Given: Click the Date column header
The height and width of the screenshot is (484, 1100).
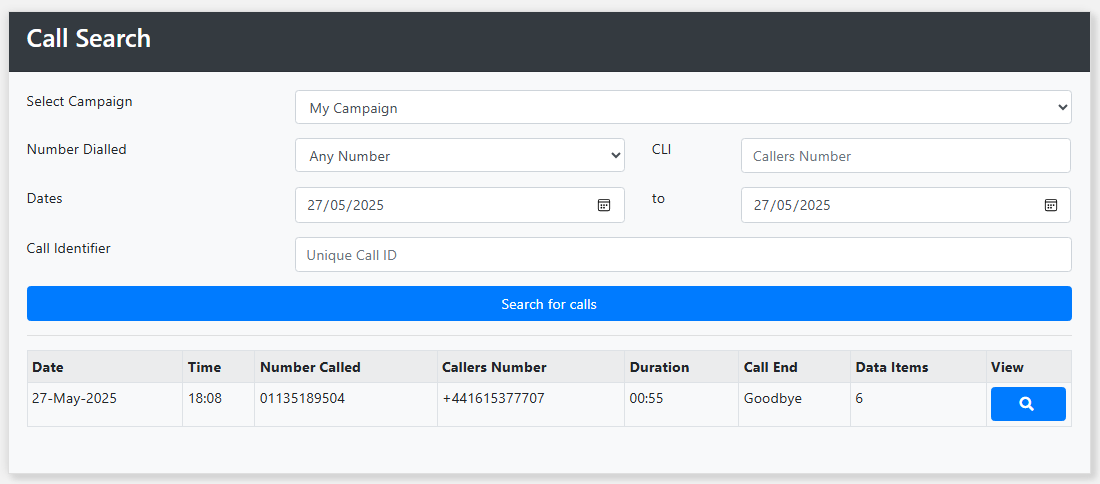Looking at the screenshot, I should pyautogui.click(x=48, y=367).
